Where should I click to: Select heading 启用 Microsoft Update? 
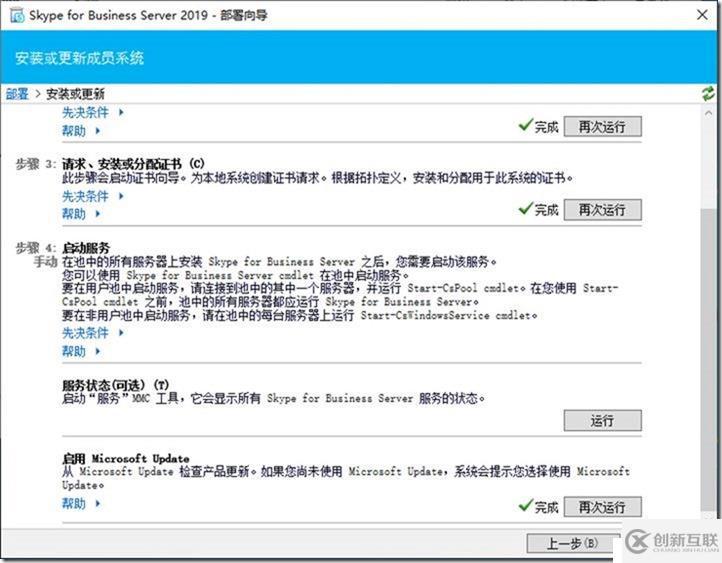point(126,459)
